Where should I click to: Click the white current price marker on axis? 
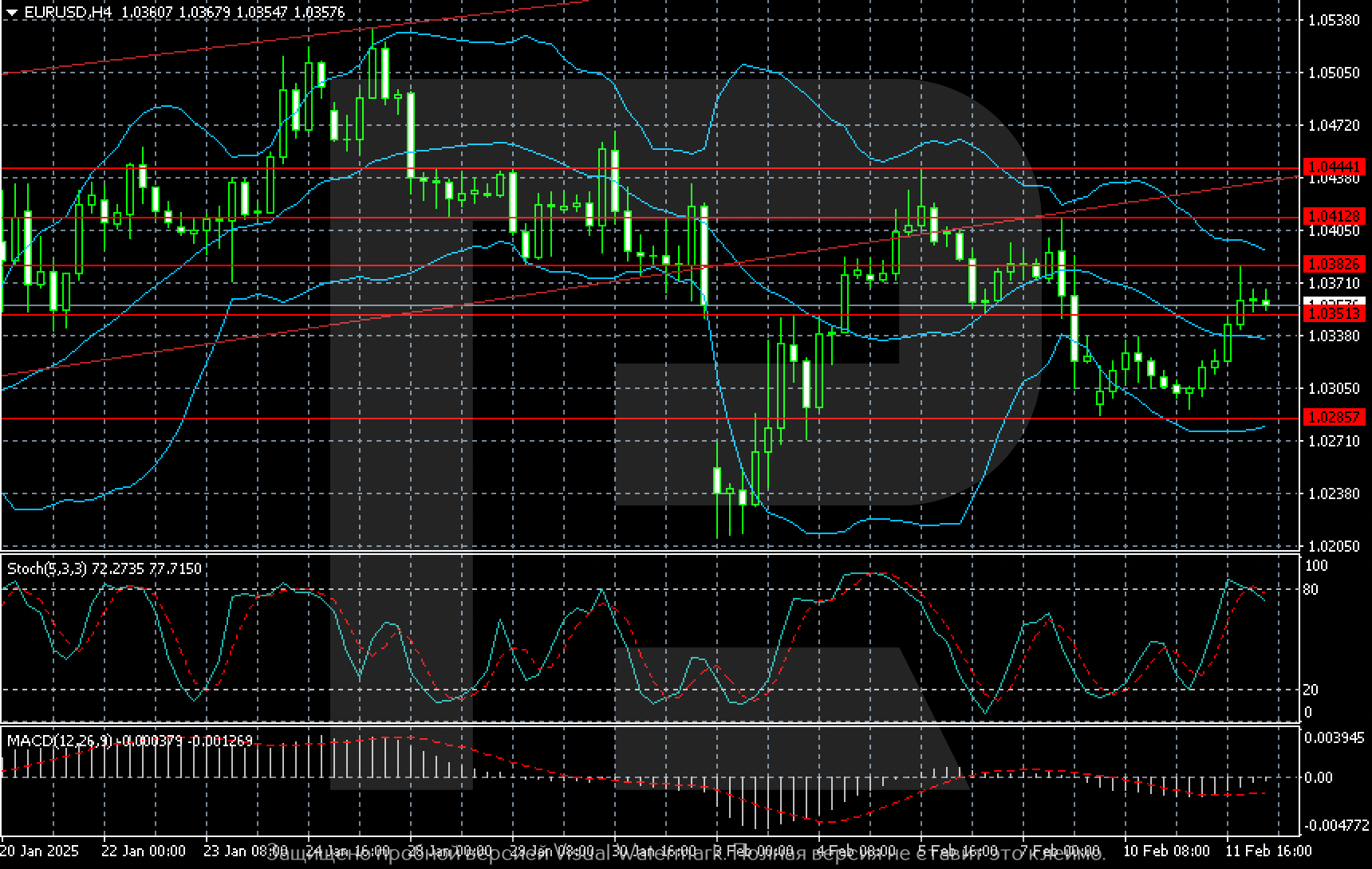click(1333, 301)
